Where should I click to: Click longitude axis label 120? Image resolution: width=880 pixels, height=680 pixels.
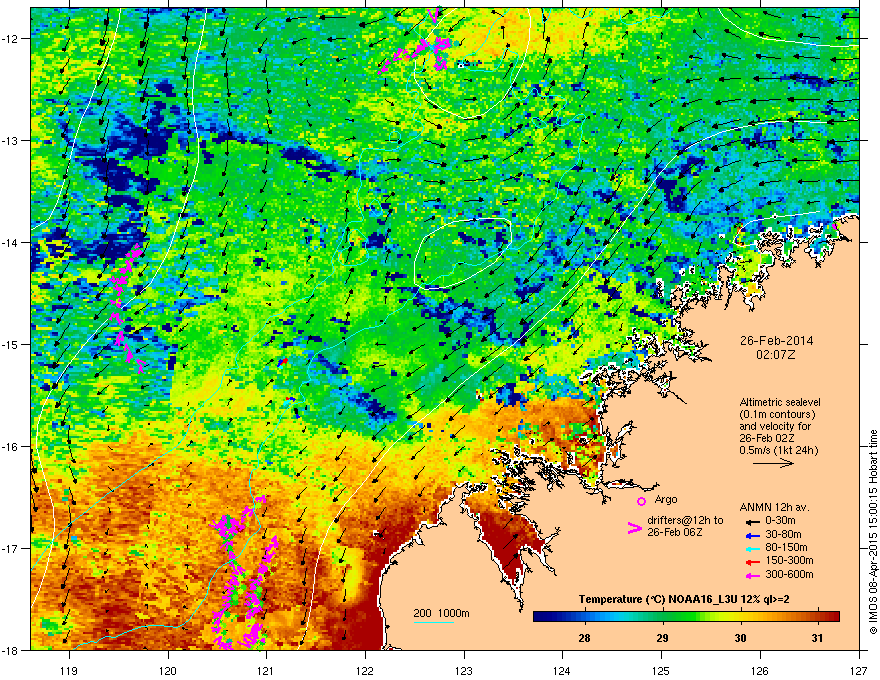coord(168,670)
